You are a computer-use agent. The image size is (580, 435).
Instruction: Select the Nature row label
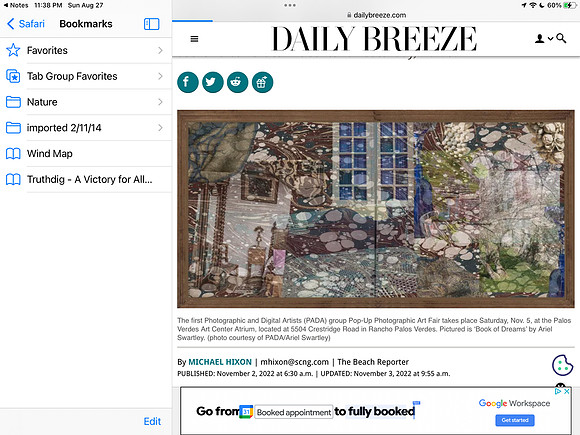tap(42, 102)
